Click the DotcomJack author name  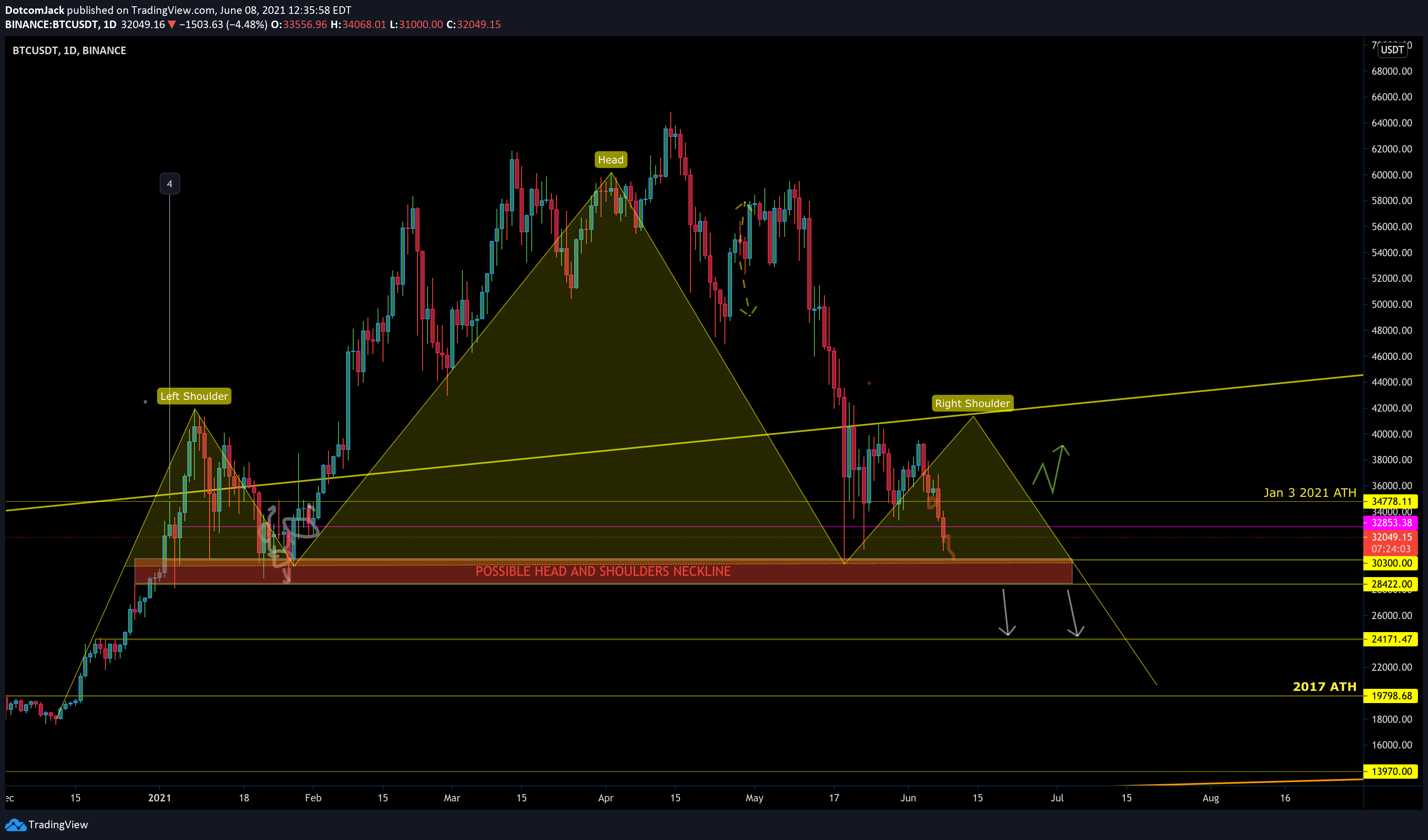34,10
